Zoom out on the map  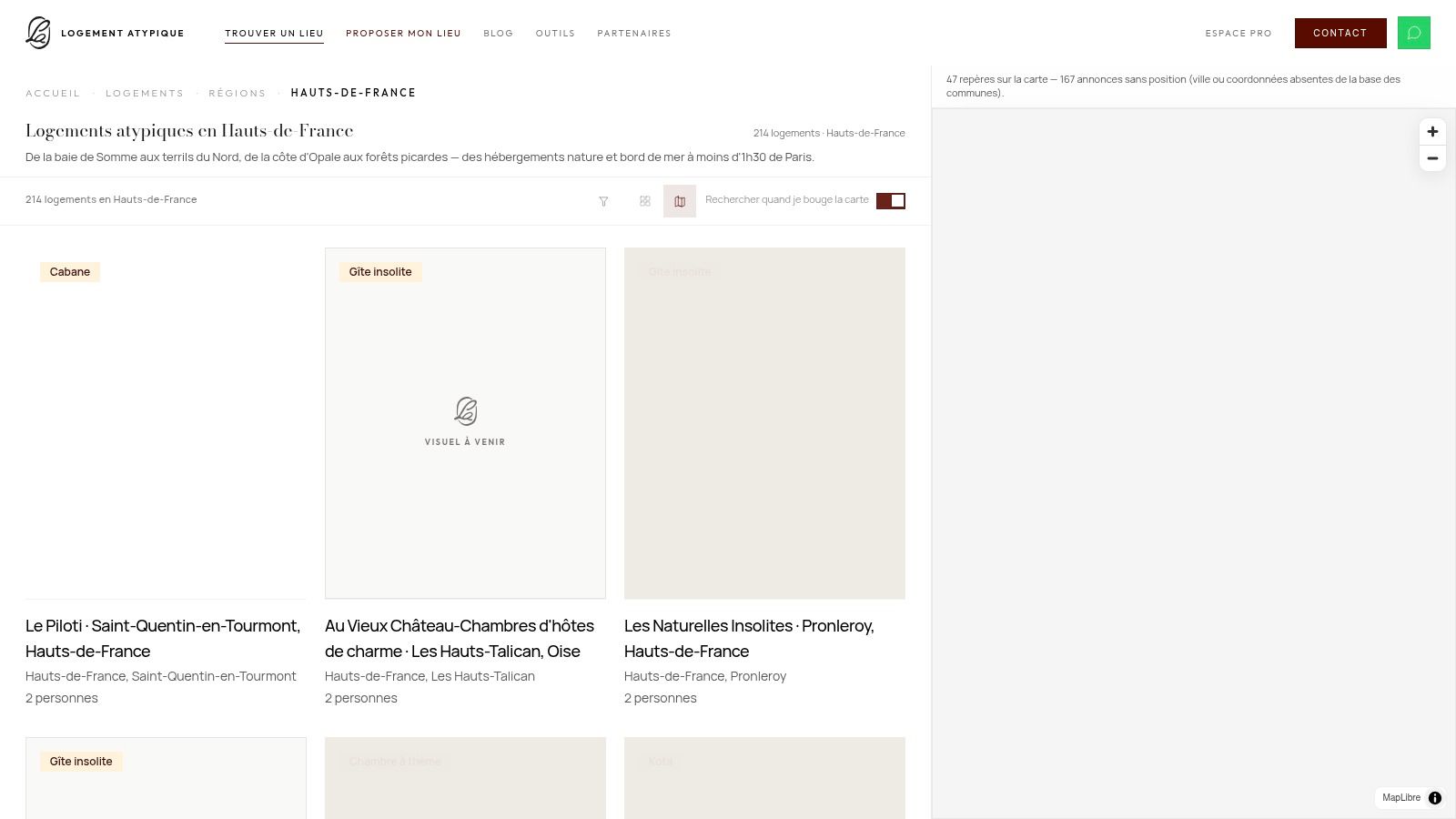[1432, 158]
